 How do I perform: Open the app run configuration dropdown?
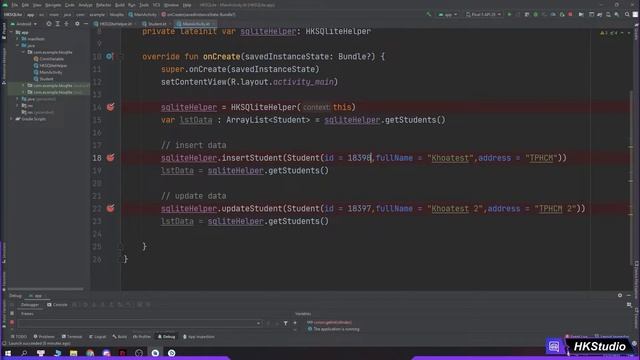tap(448, 14)
